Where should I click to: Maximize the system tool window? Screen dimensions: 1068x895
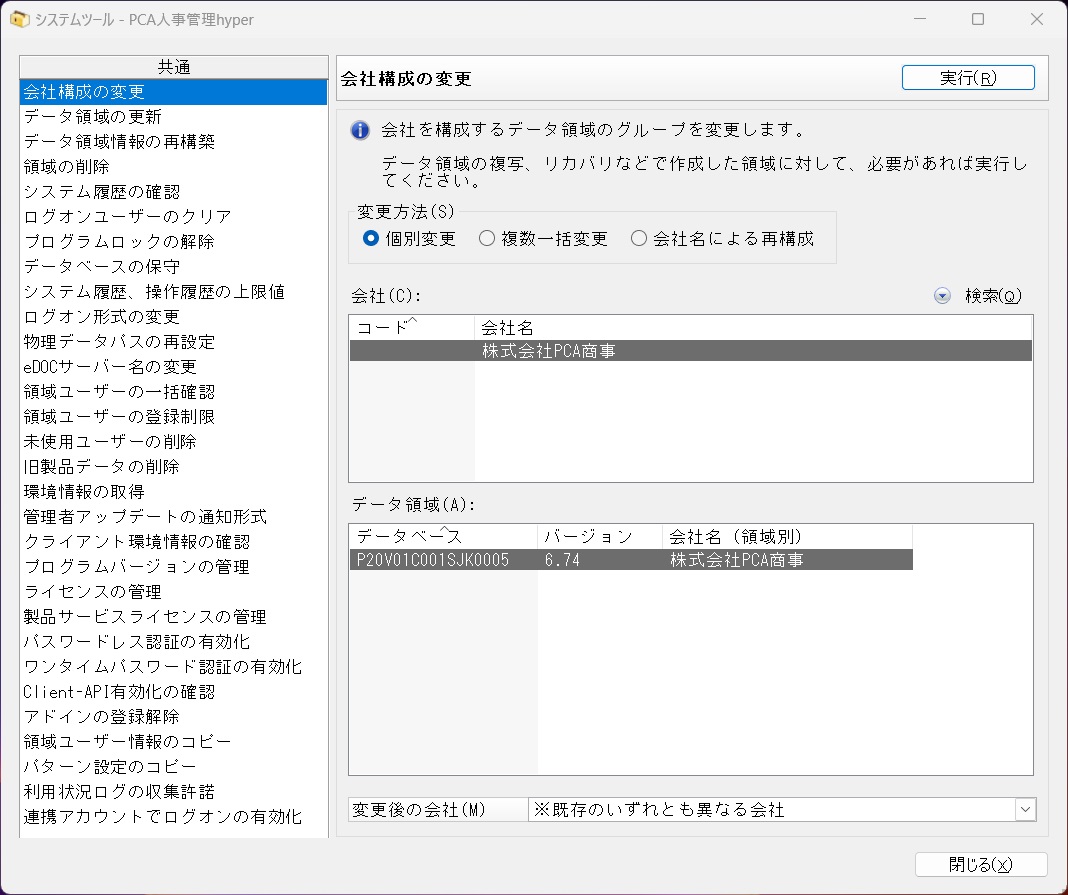pyautogui.click(x=978, y=19)
